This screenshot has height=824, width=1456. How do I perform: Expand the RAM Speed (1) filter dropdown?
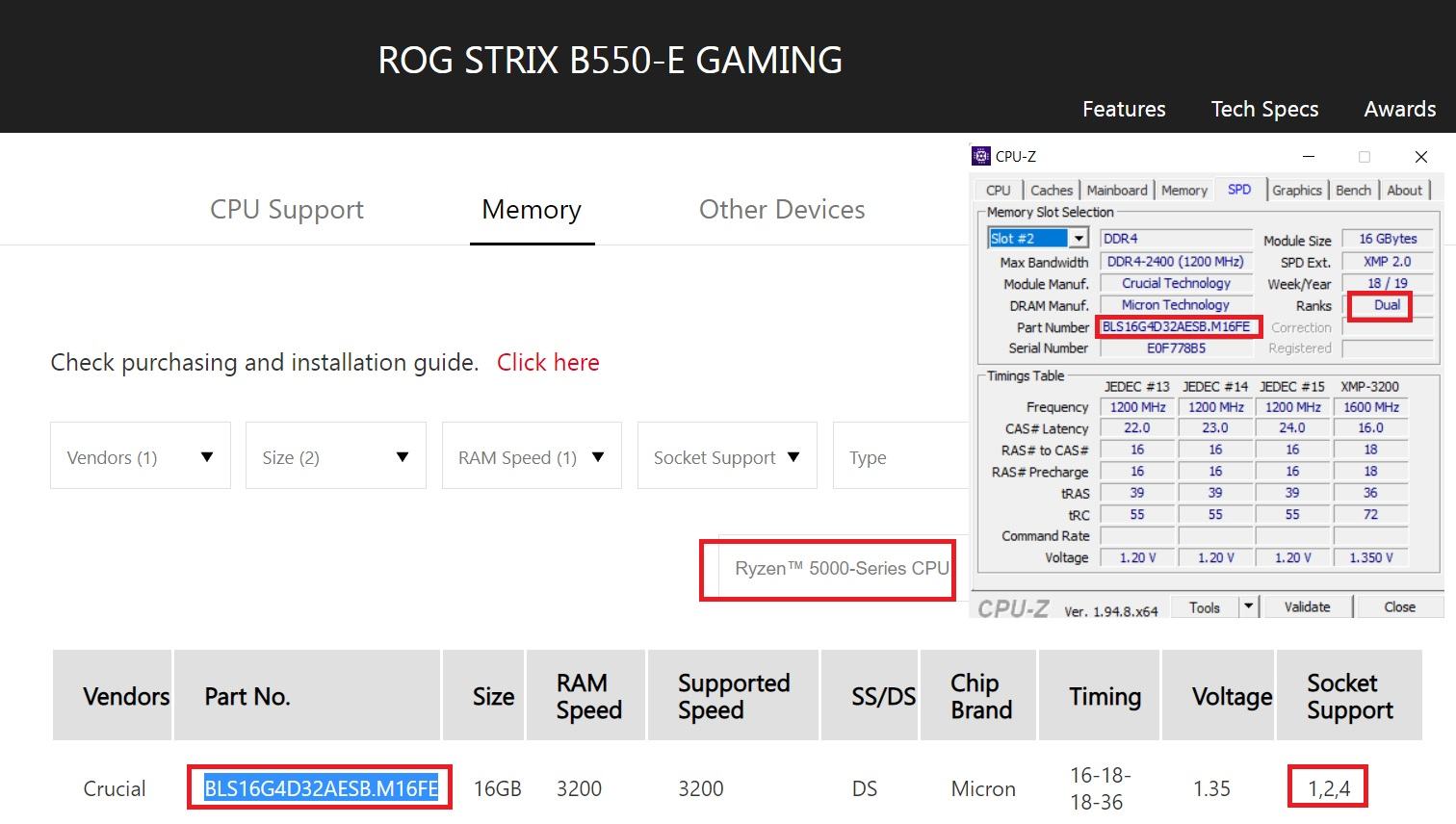click(x=532, y=455)
